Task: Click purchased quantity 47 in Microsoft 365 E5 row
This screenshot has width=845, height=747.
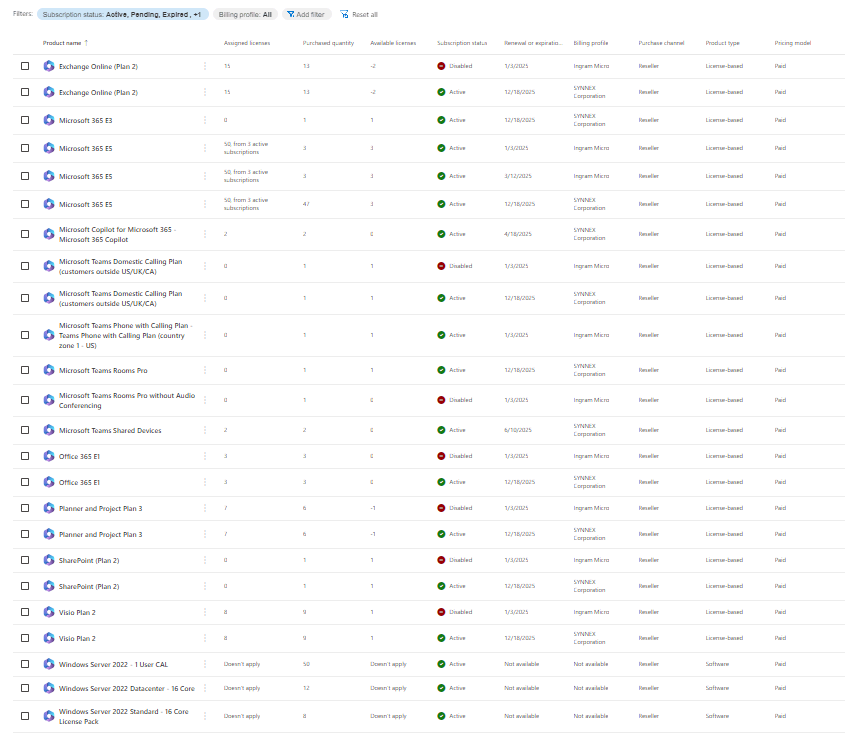Action: tap(306, 204)
